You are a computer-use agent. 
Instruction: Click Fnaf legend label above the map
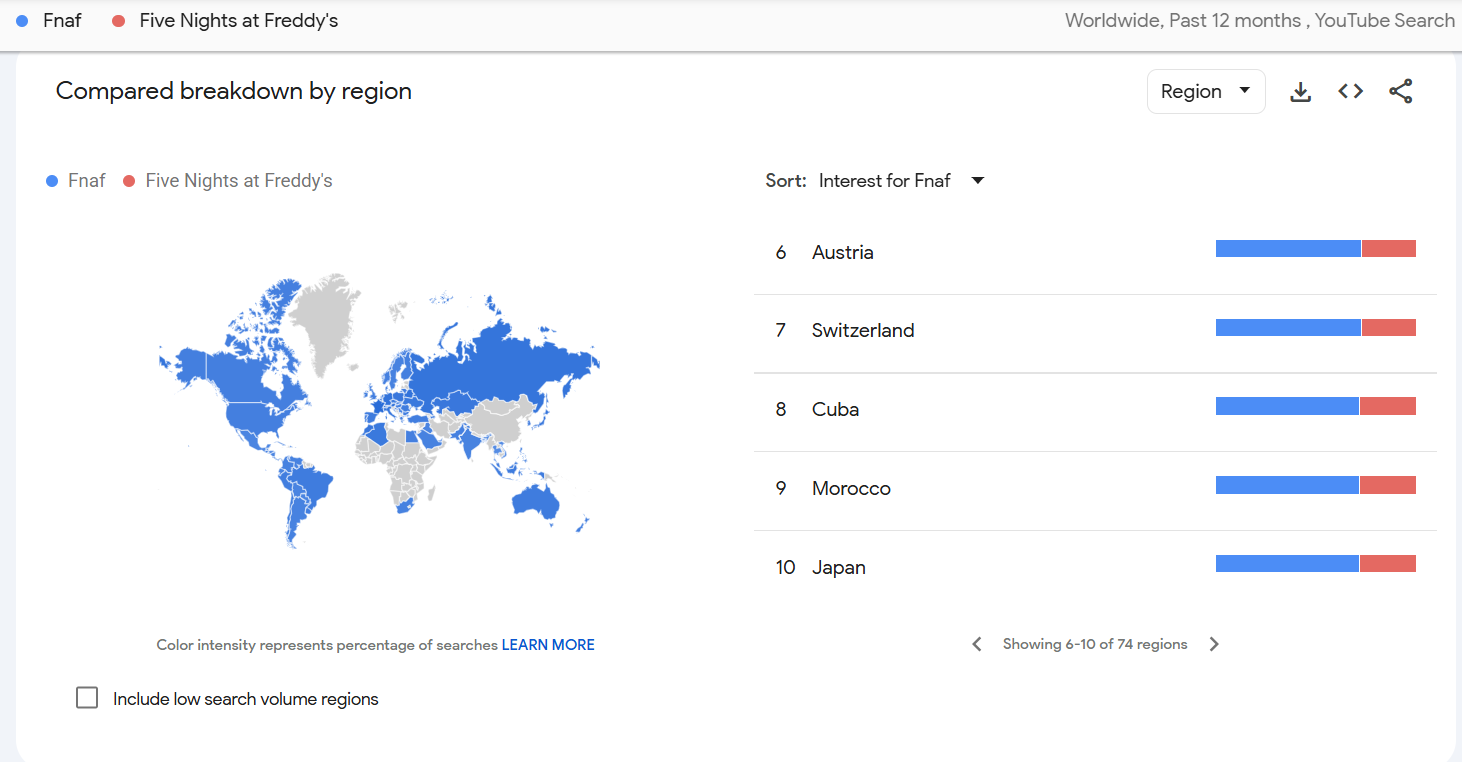(x=86, y=181)
